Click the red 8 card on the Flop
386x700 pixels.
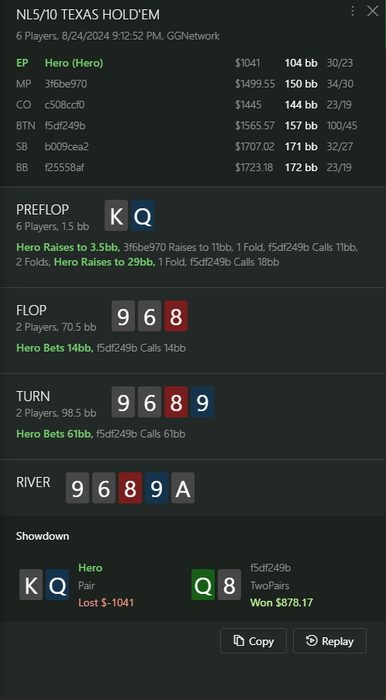click(x=176, y=316)
